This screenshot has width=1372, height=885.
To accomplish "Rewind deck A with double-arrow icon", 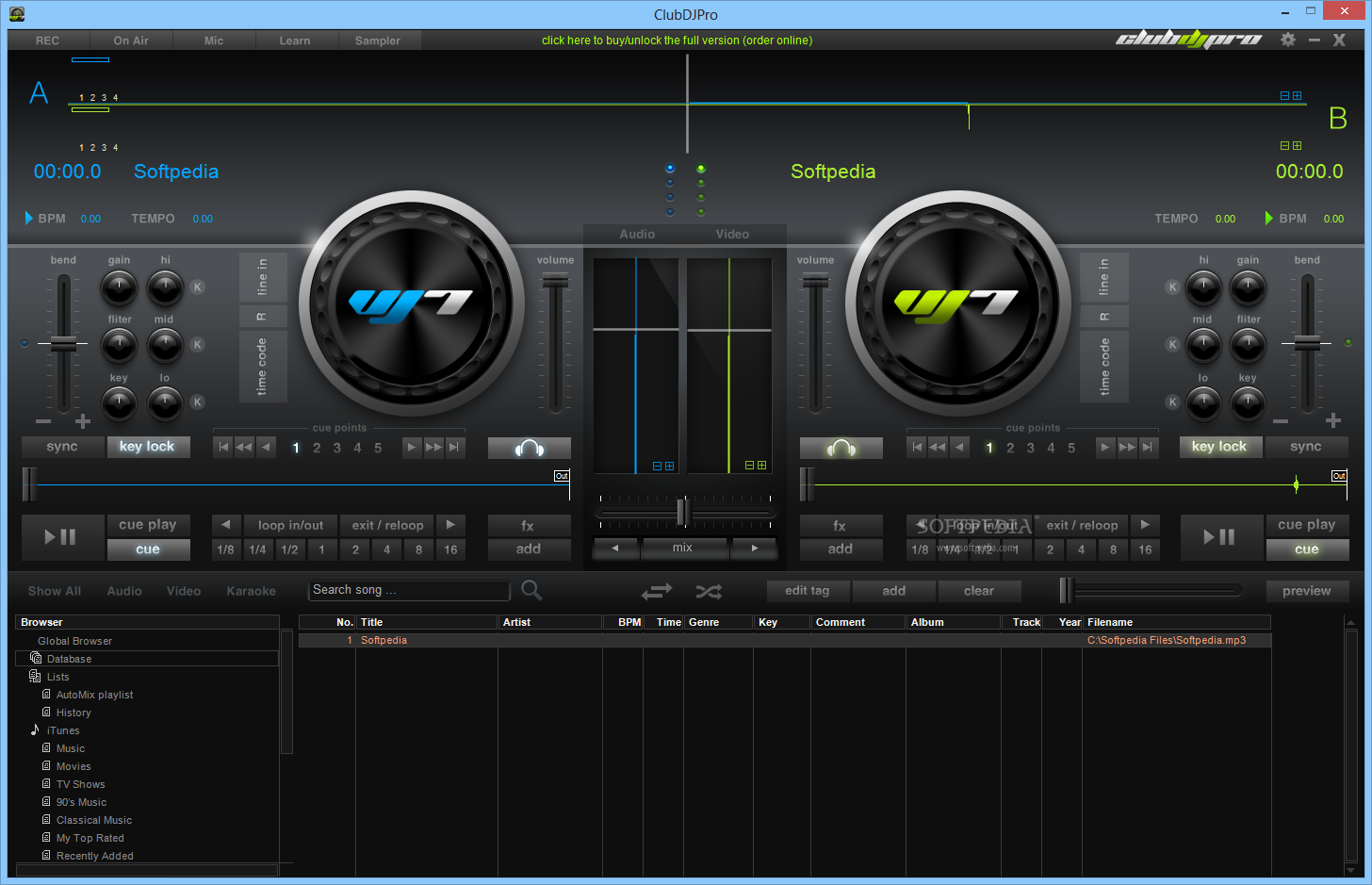I will (x=244, y=448).
